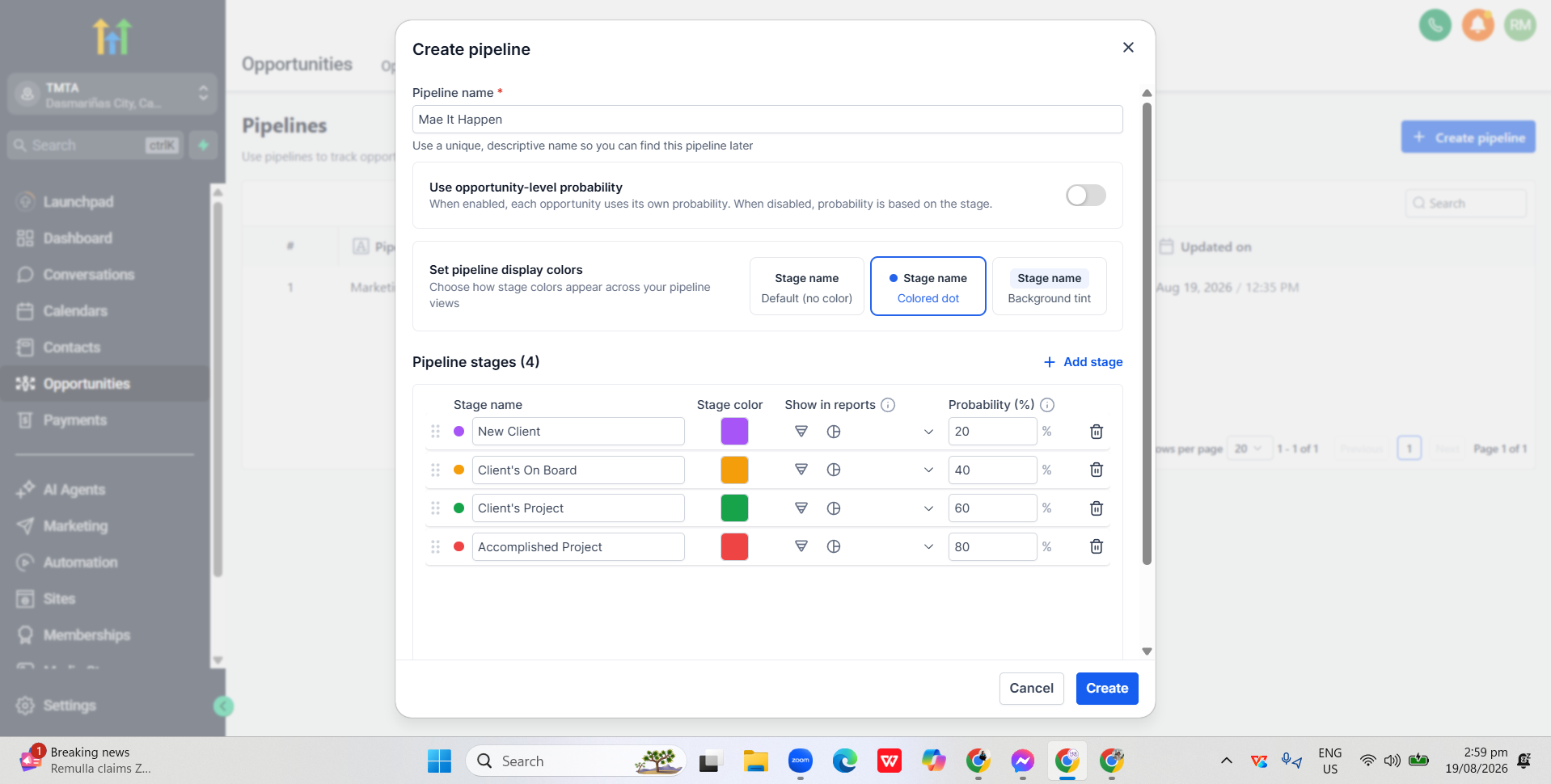Open notifications bell icon

(1477, 25)
